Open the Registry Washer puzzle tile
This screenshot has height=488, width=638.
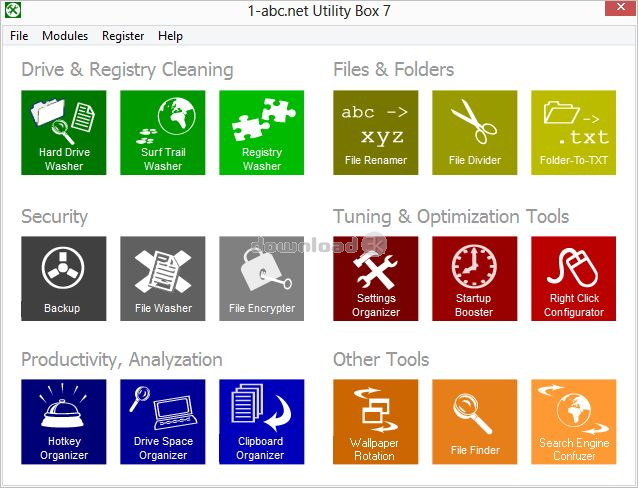point(262,133)
